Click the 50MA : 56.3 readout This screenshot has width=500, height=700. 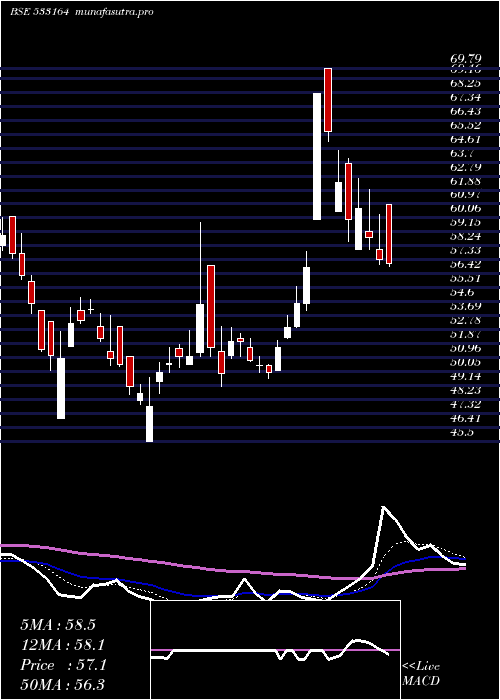[x=62, y=684]
